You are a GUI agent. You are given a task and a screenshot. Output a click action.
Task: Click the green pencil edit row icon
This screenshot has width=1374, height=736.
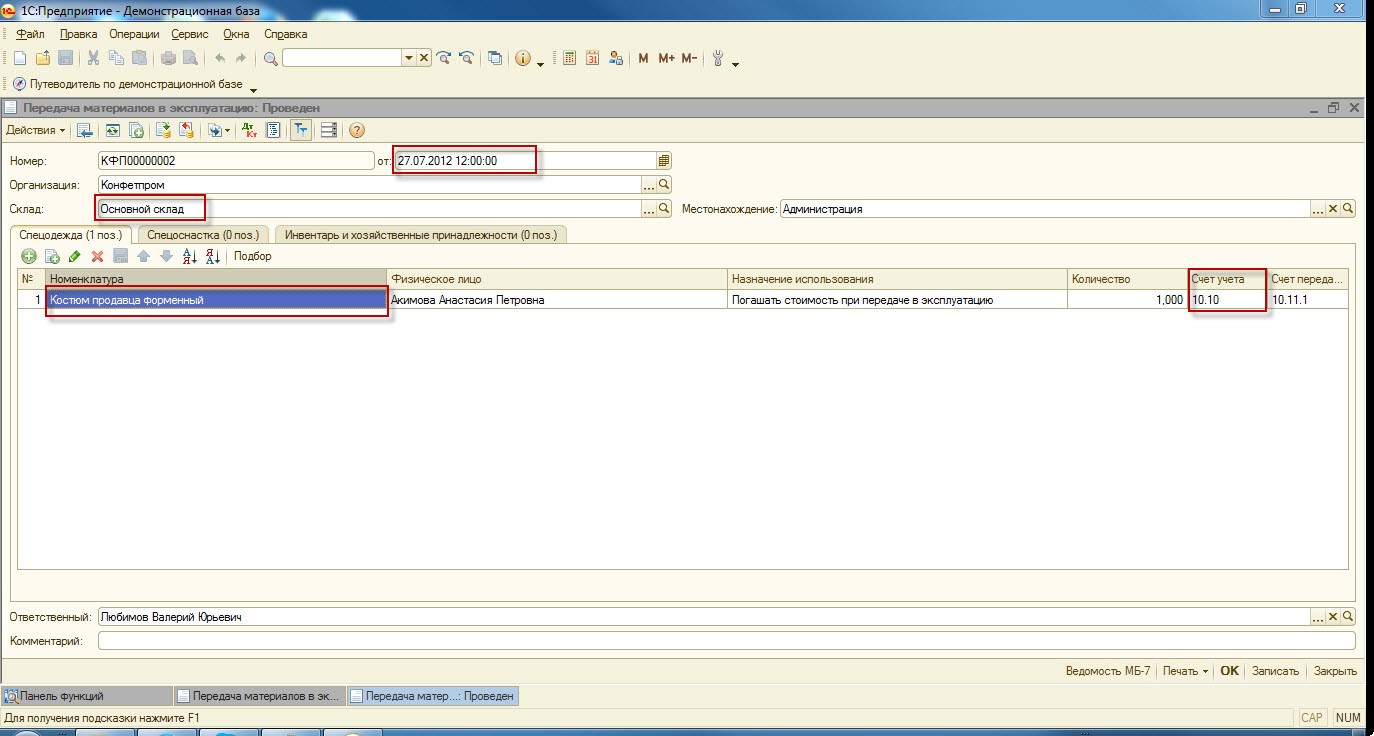click(75, 256)
